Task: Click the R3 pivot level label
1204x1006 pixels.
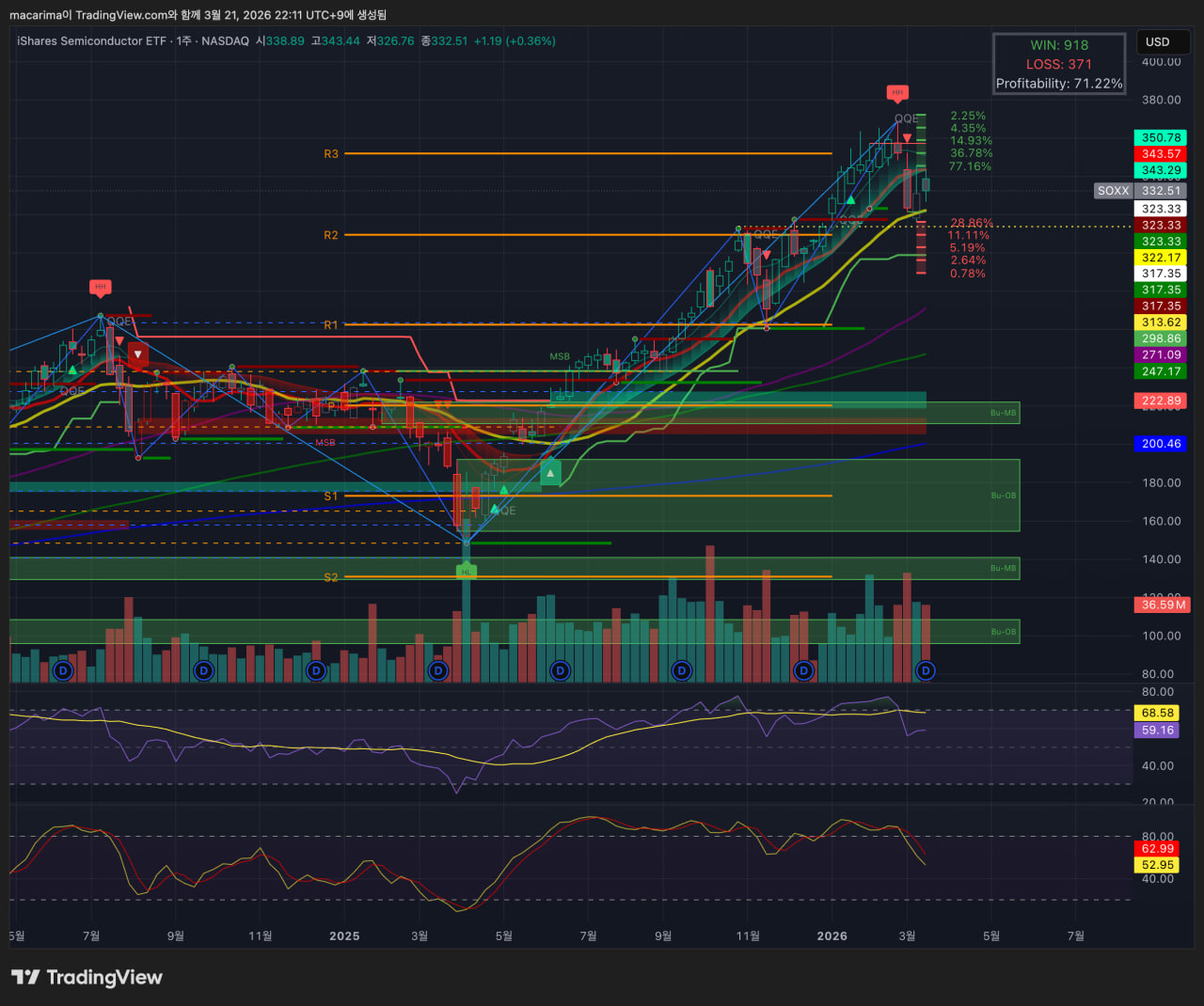Action: pyautogui.click(x=331, y=153)
